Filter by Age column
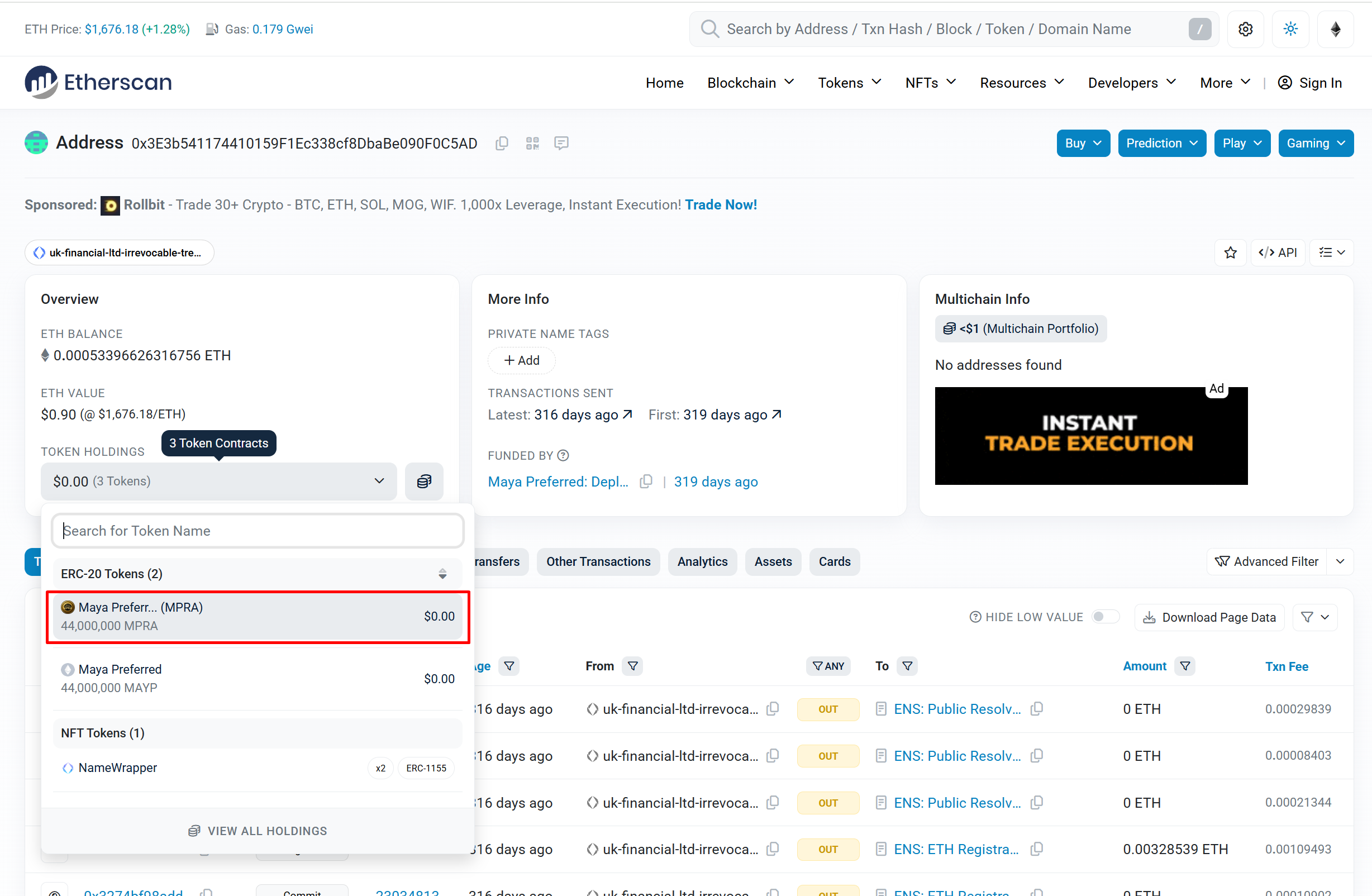The image size is (1372, 896). (509, 666)
